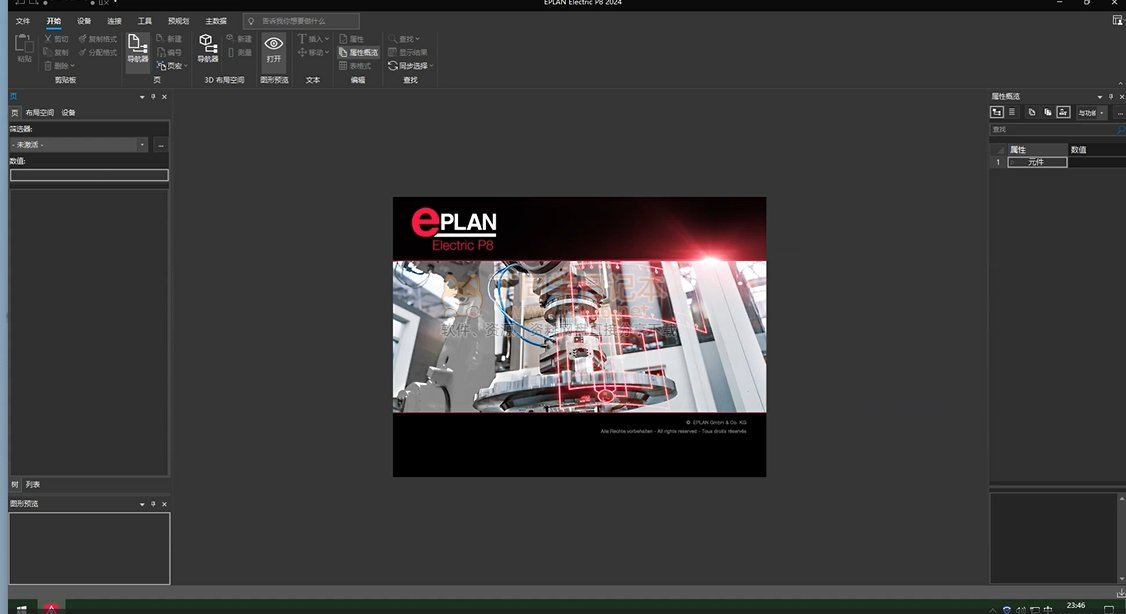Toggle 属性概览 in the edit ribbon group
The height and width of the screenshot is (614, 1126).
pyautogui.click(x=357, y=52)
